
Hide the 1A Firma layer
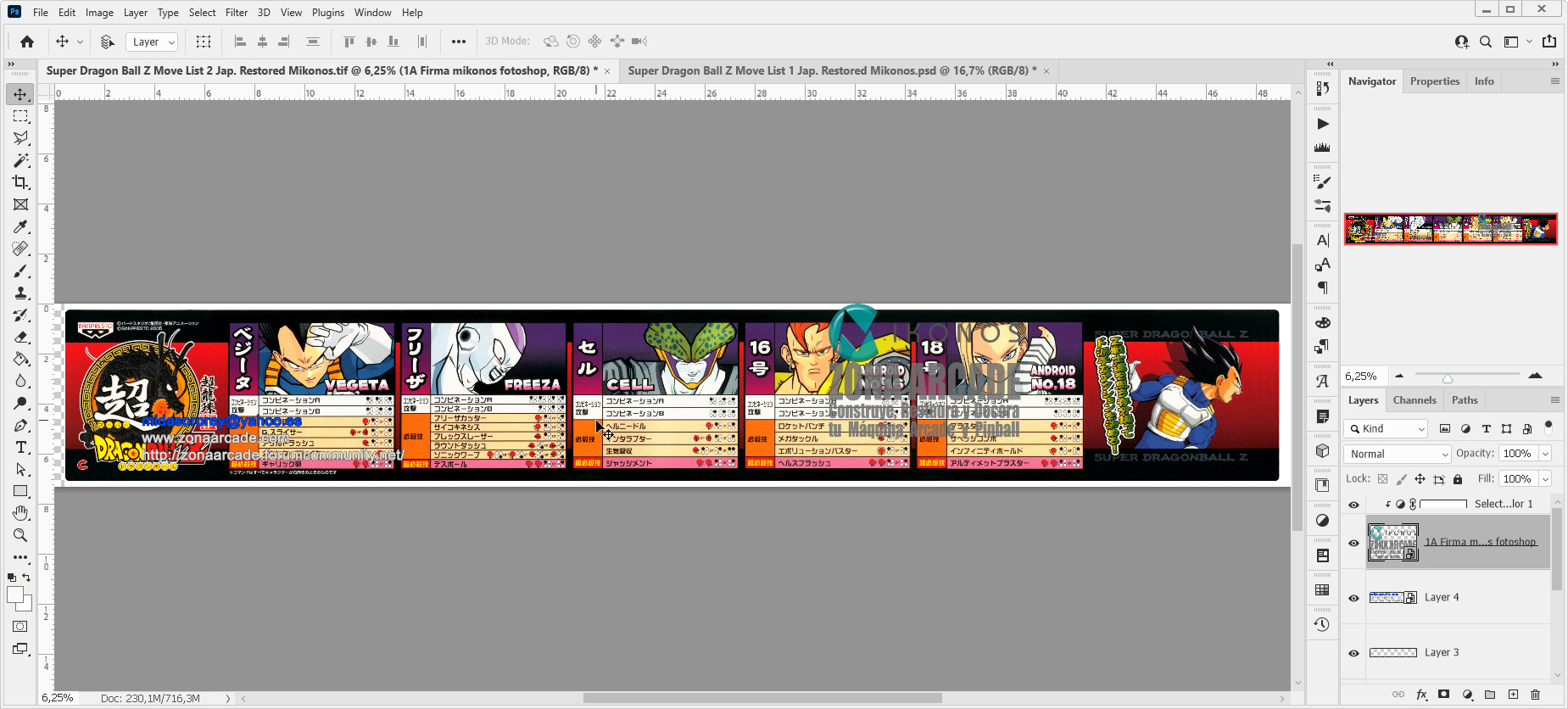[1353, 544]
